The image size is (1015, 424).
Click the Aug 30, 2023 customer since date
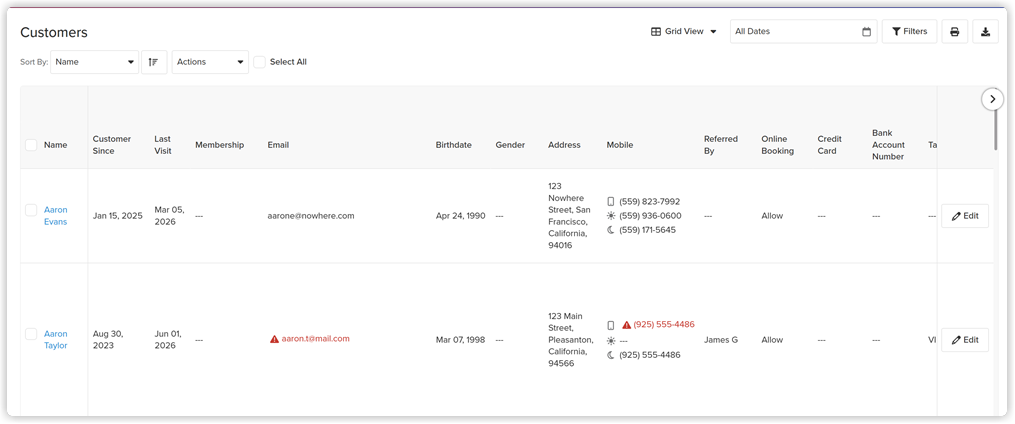click(x=108, y=340)
